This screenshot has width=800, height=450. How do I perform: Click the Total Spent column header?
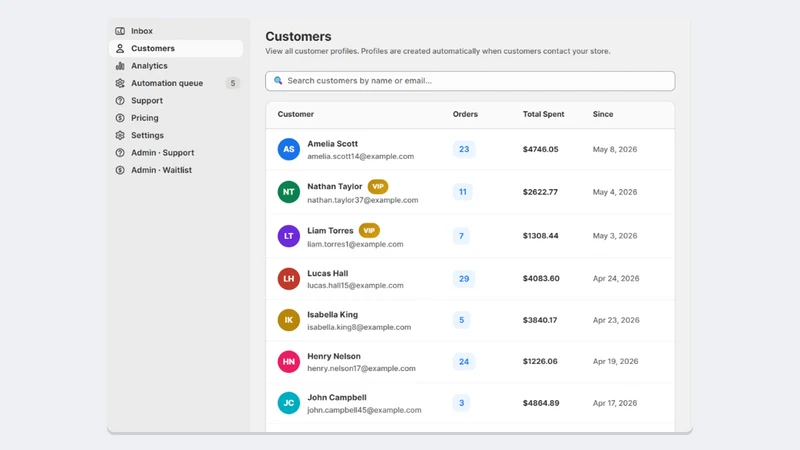(x=543, y=114)
